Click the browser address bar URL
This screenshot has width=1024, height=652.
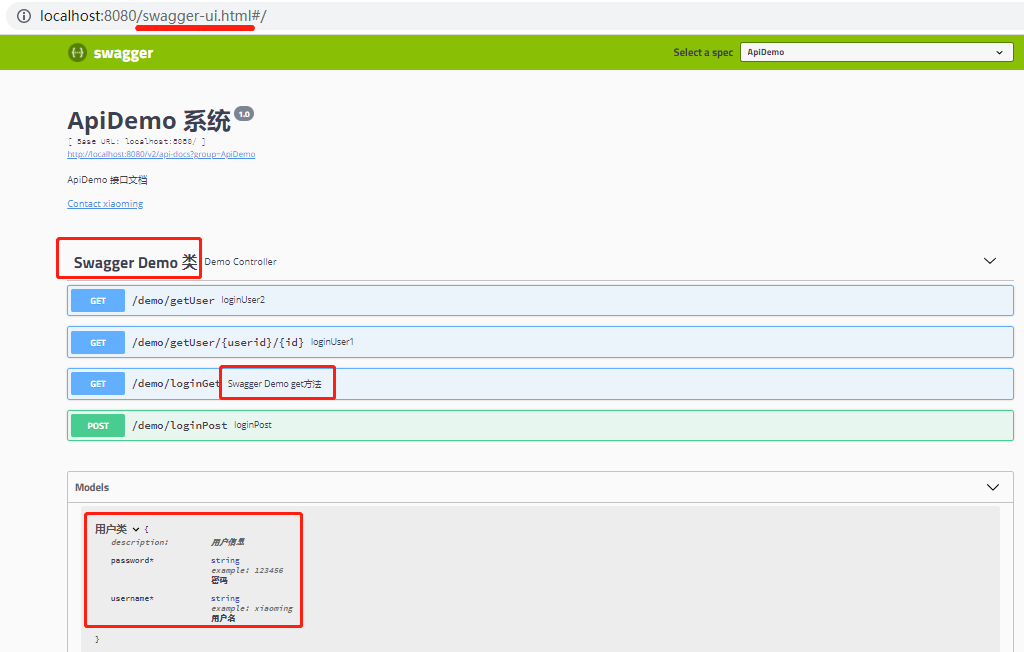tap(153, 16)
